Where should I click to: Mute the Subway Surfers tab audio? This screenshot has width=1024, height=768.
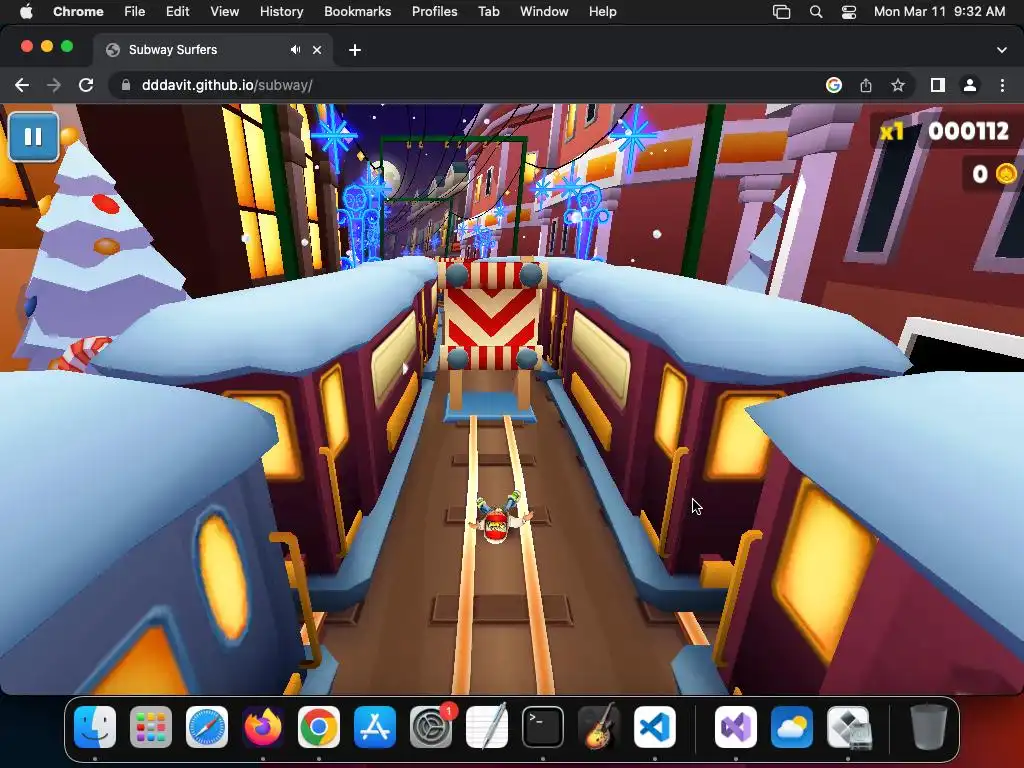[x=296, y=50]
